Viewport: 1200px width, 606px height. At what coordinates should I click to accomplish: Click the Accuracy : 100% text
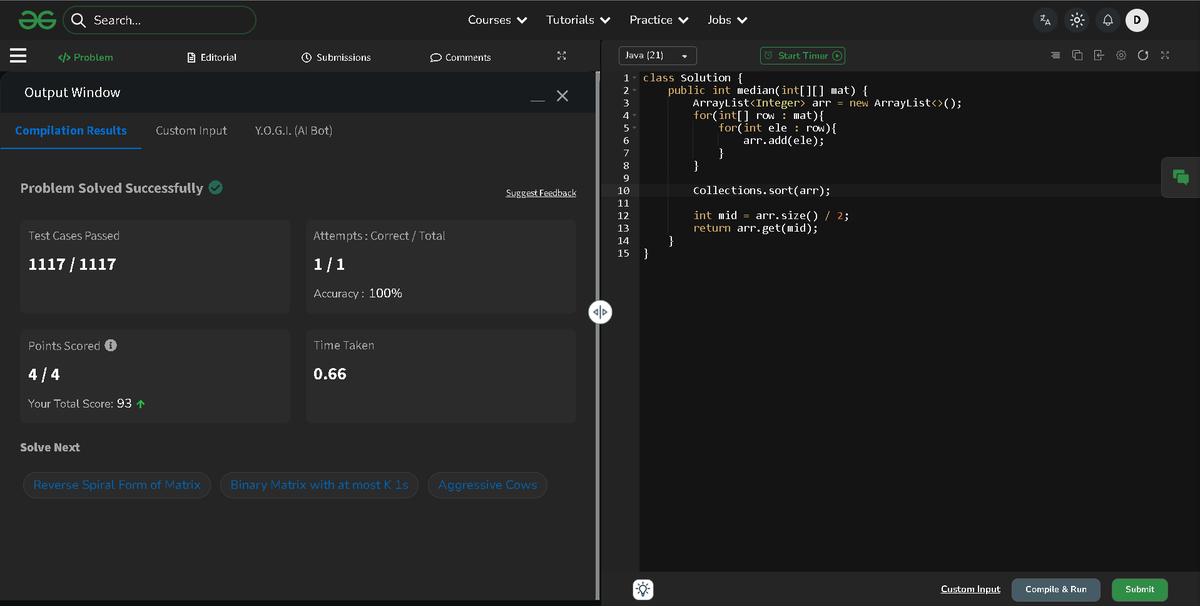coord(358,293)
